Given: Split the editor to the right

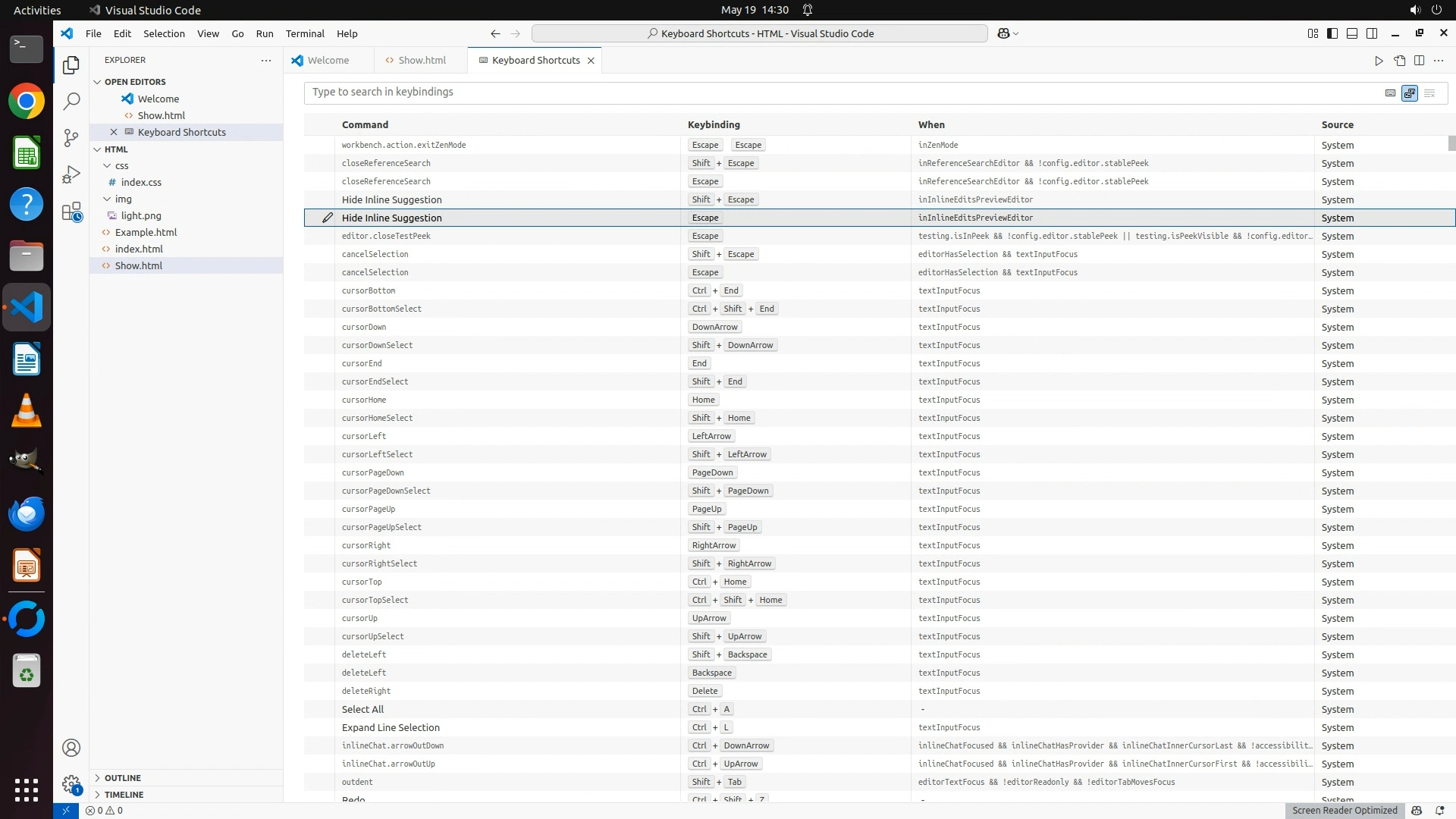Looking at the screenshot, I should click(x=1419, y=61).
